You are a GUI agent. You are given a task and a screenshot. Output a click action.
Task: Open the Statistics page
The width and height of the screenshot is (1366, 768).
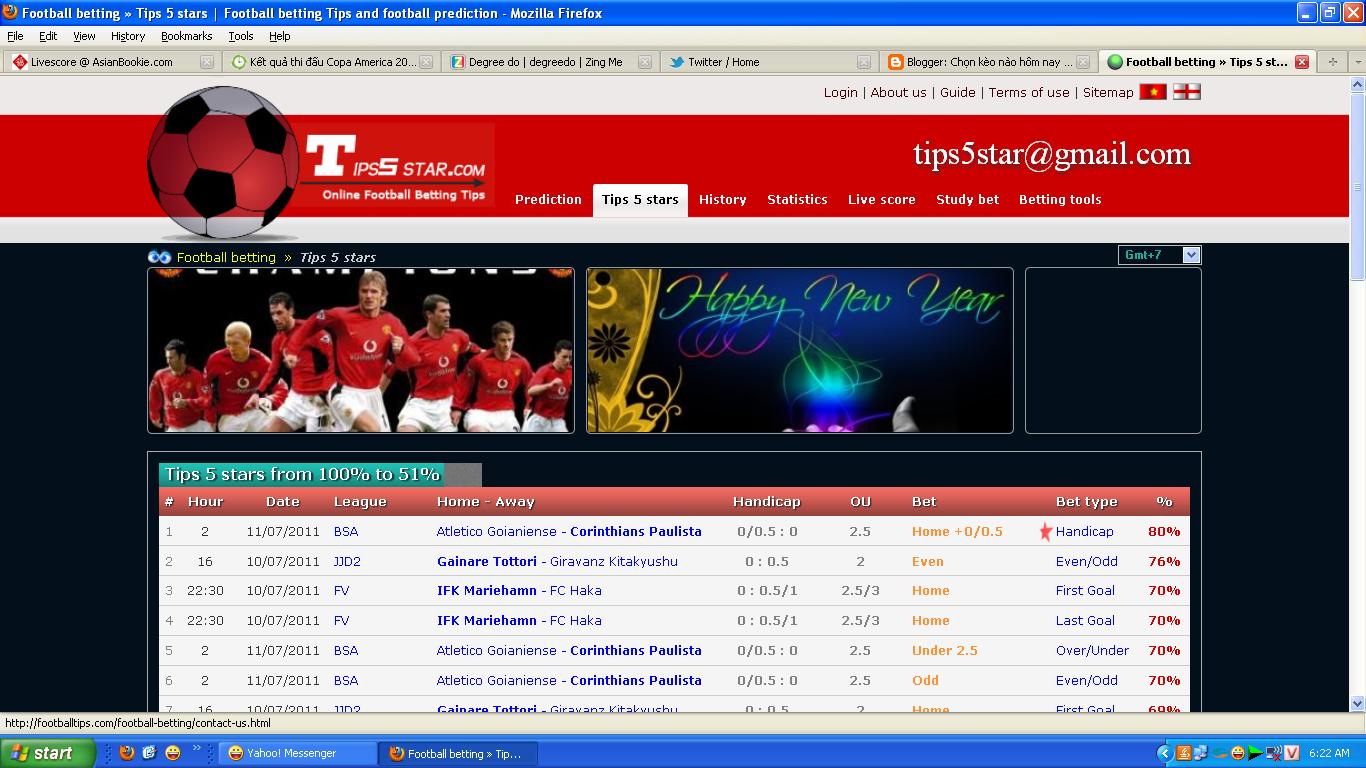click(x=797, y=200)
